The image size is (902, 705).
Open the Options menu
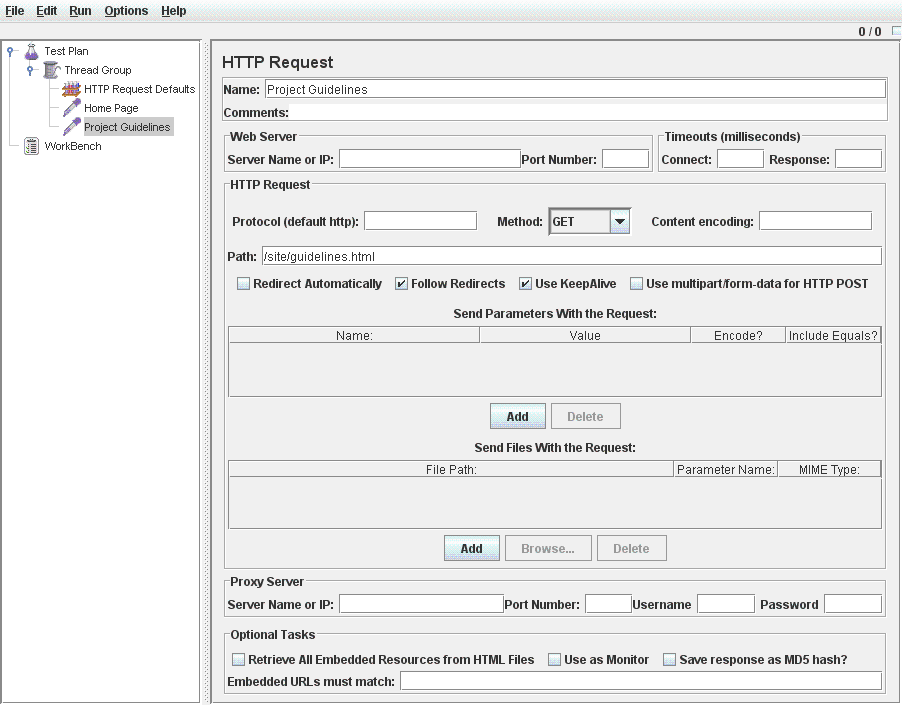click(126, 11)
